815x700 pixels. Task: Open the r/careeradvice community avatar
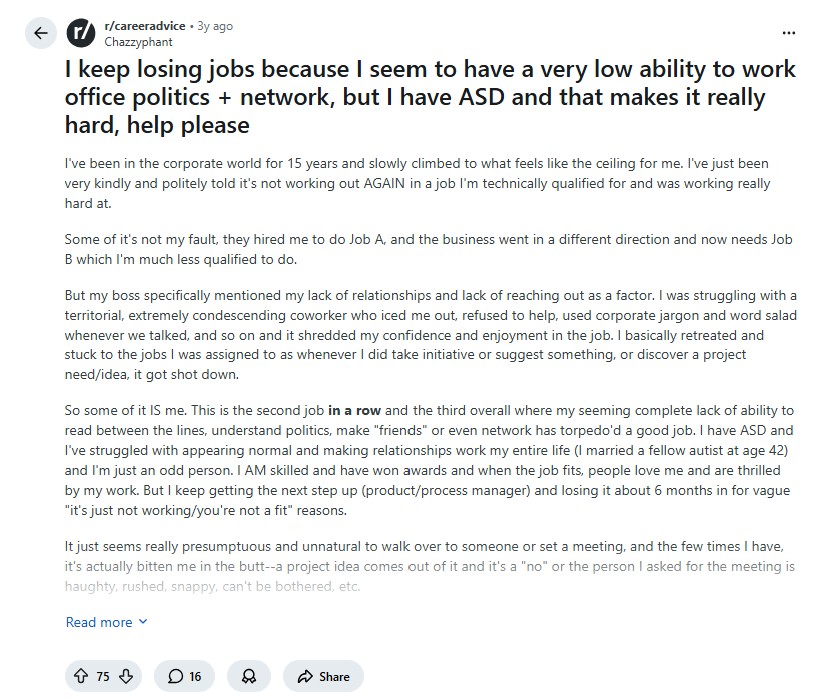[x=81, y=33]
